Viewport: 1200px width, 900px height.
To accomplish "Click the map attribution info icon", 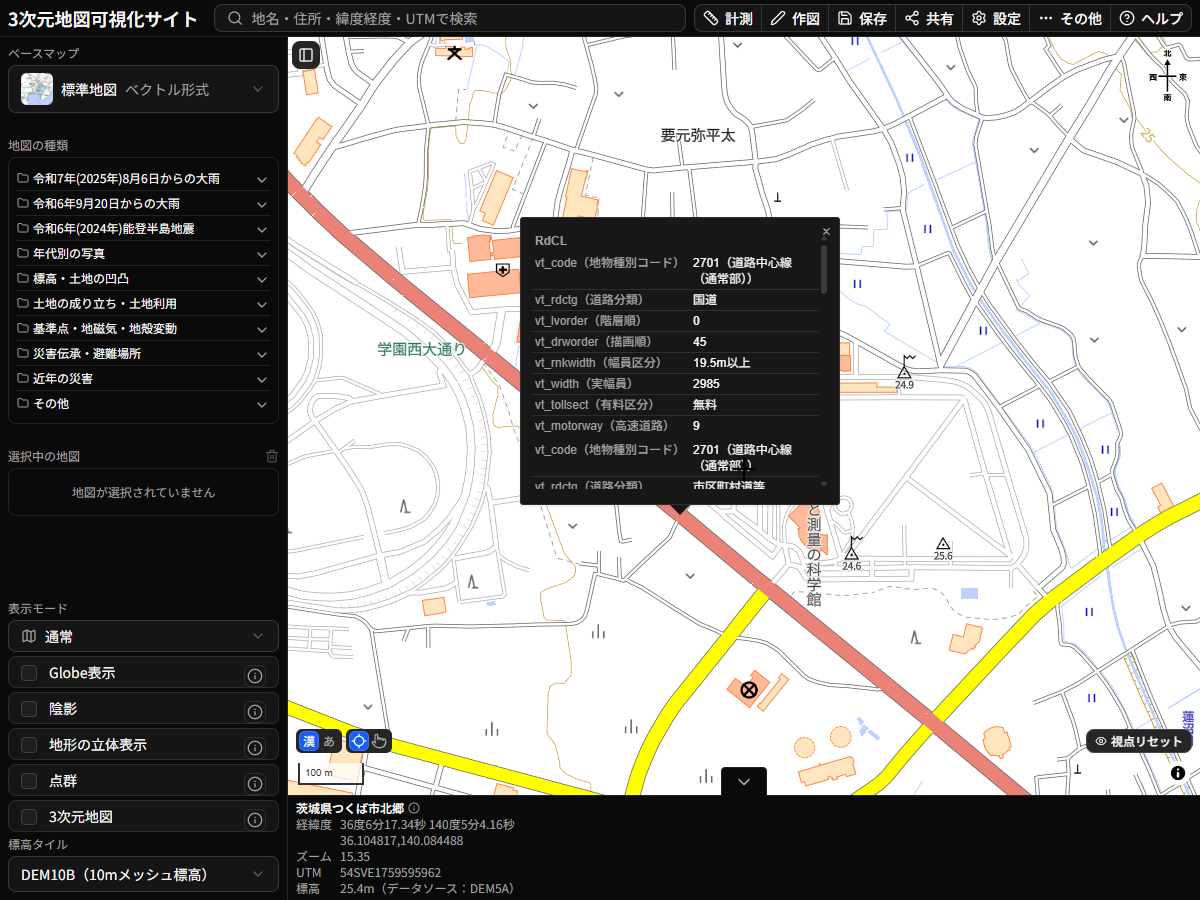I will (1178, 773).
